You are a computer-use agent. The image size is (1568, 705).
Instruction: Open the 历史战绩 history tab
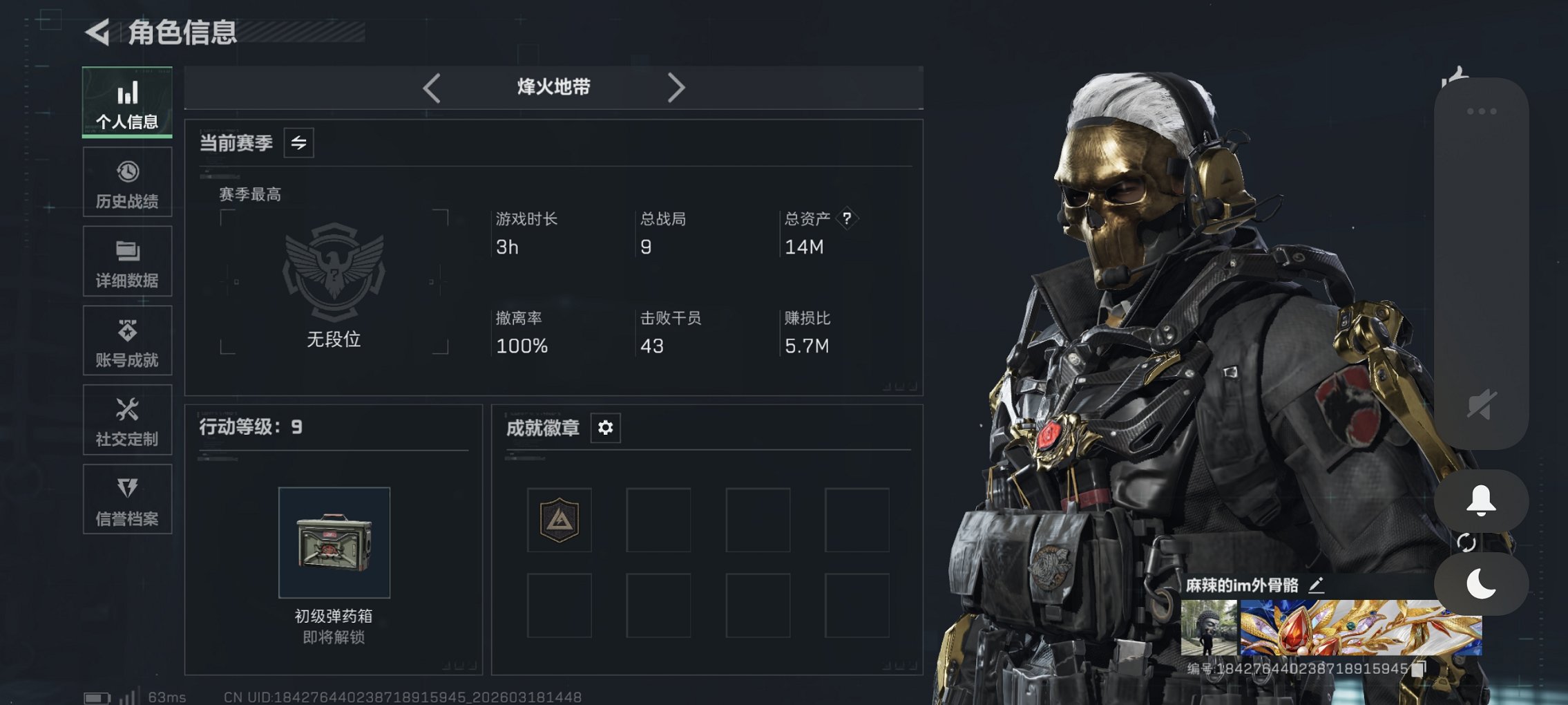pos(127,182)
